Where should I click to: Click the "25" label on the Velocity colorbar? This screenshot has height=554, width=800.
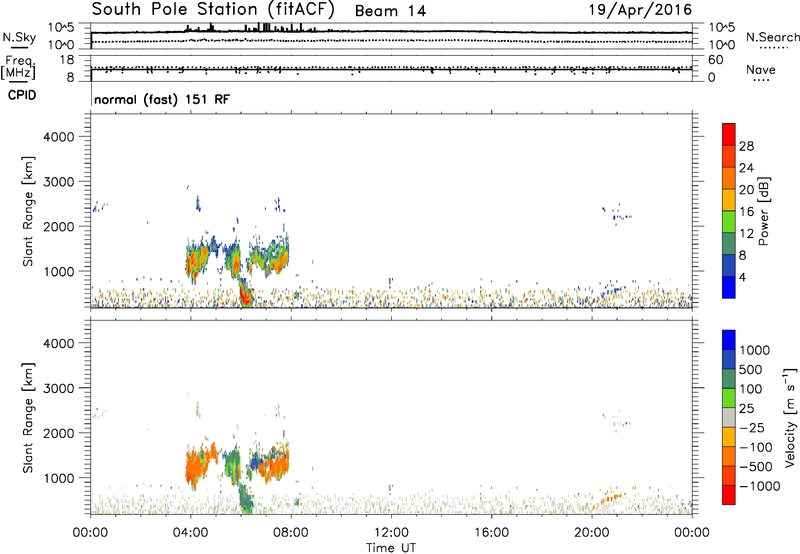click(746, 408)
